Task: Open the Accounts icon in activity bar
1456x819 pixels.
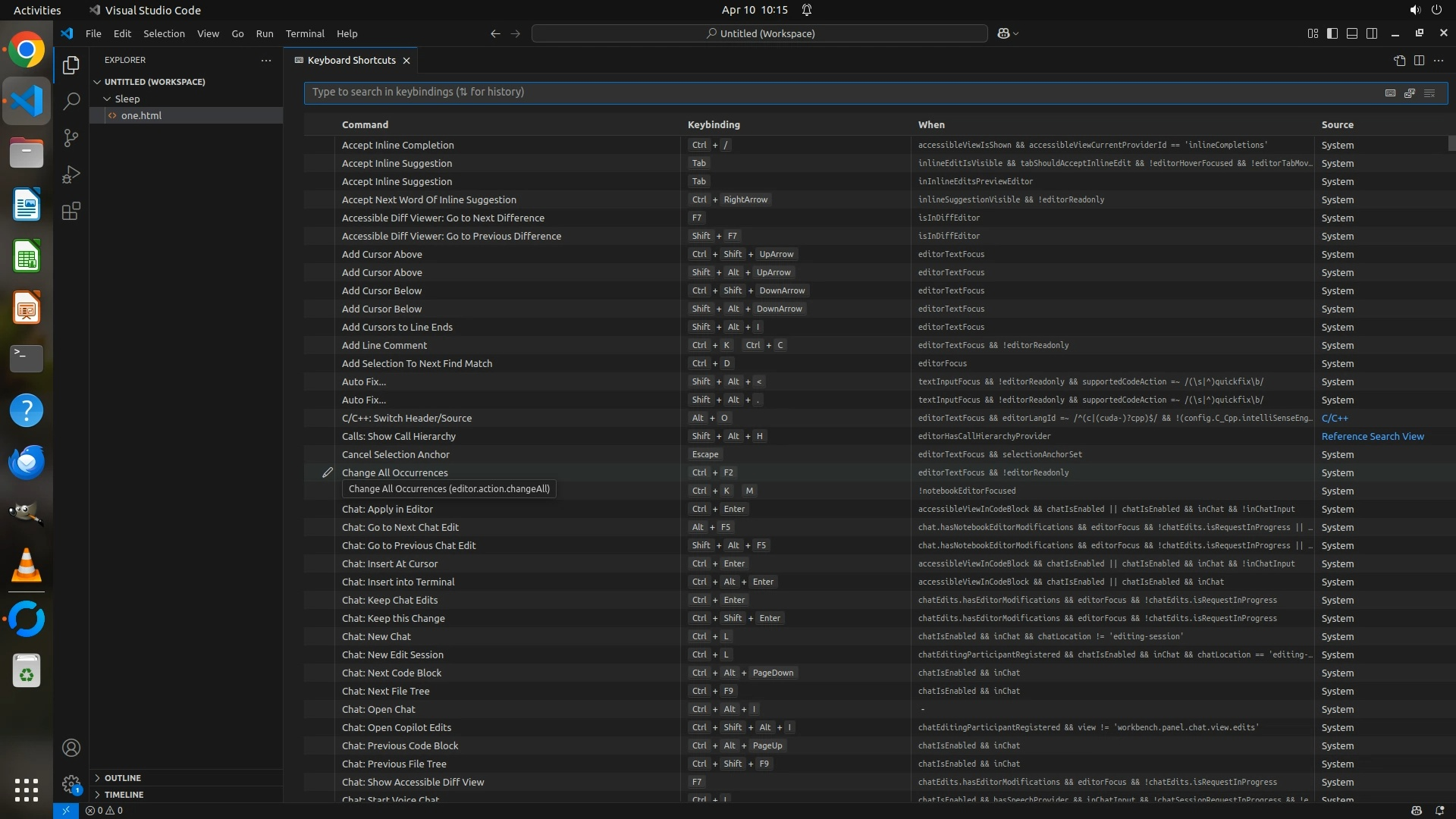Action: 71,748
